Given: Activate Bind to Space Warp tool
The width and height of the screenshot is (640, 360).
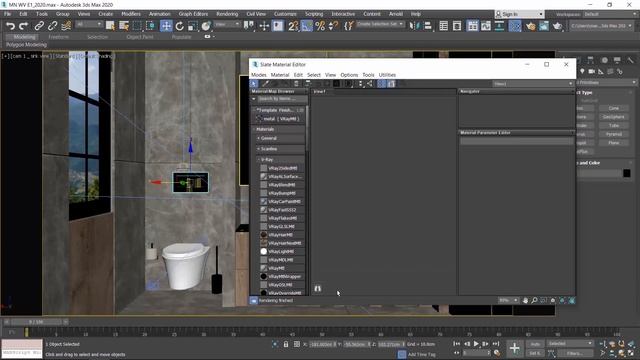Looking at the screenshot, I should (66, 26).
